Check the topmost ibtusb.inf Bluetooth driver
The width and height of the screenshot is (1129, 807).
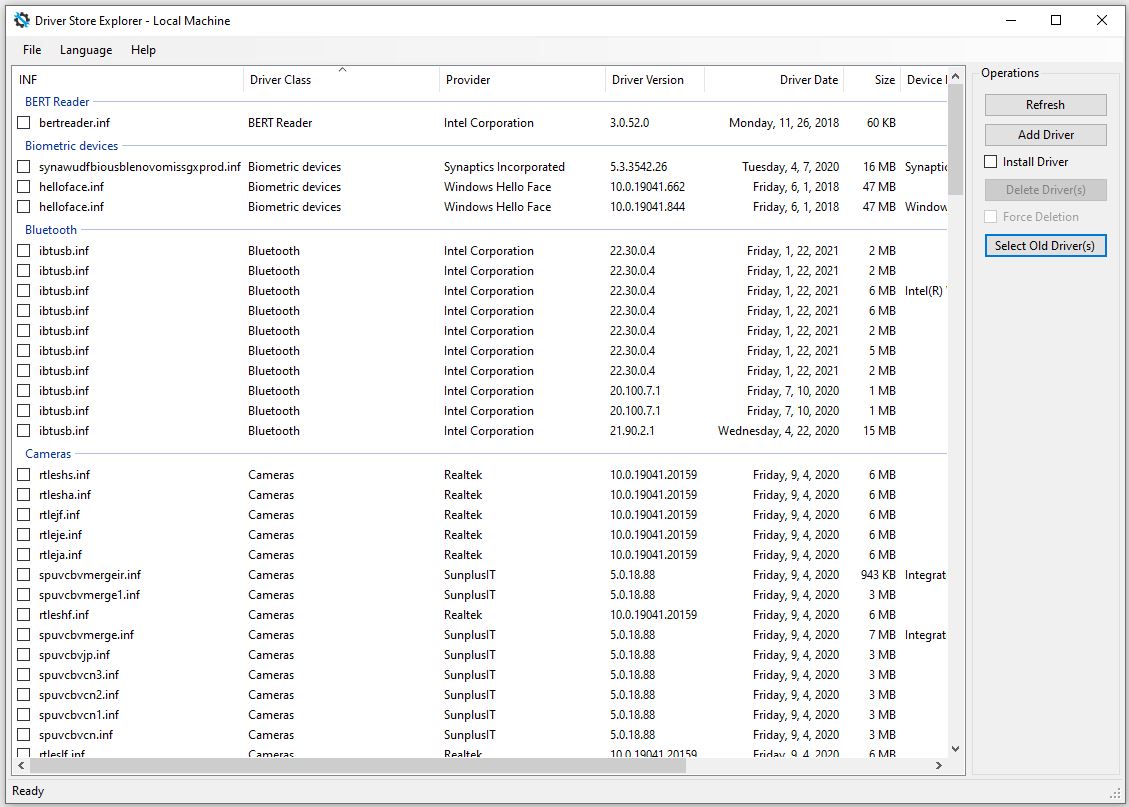(23, 250)
